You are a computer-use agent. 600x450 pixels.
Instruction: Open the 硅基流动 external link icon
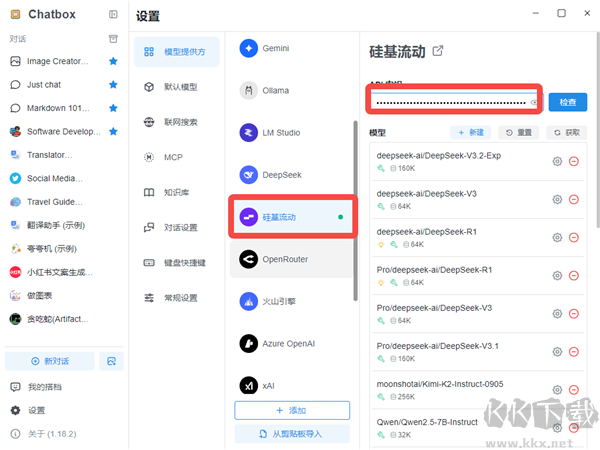(x=438, y=51)
